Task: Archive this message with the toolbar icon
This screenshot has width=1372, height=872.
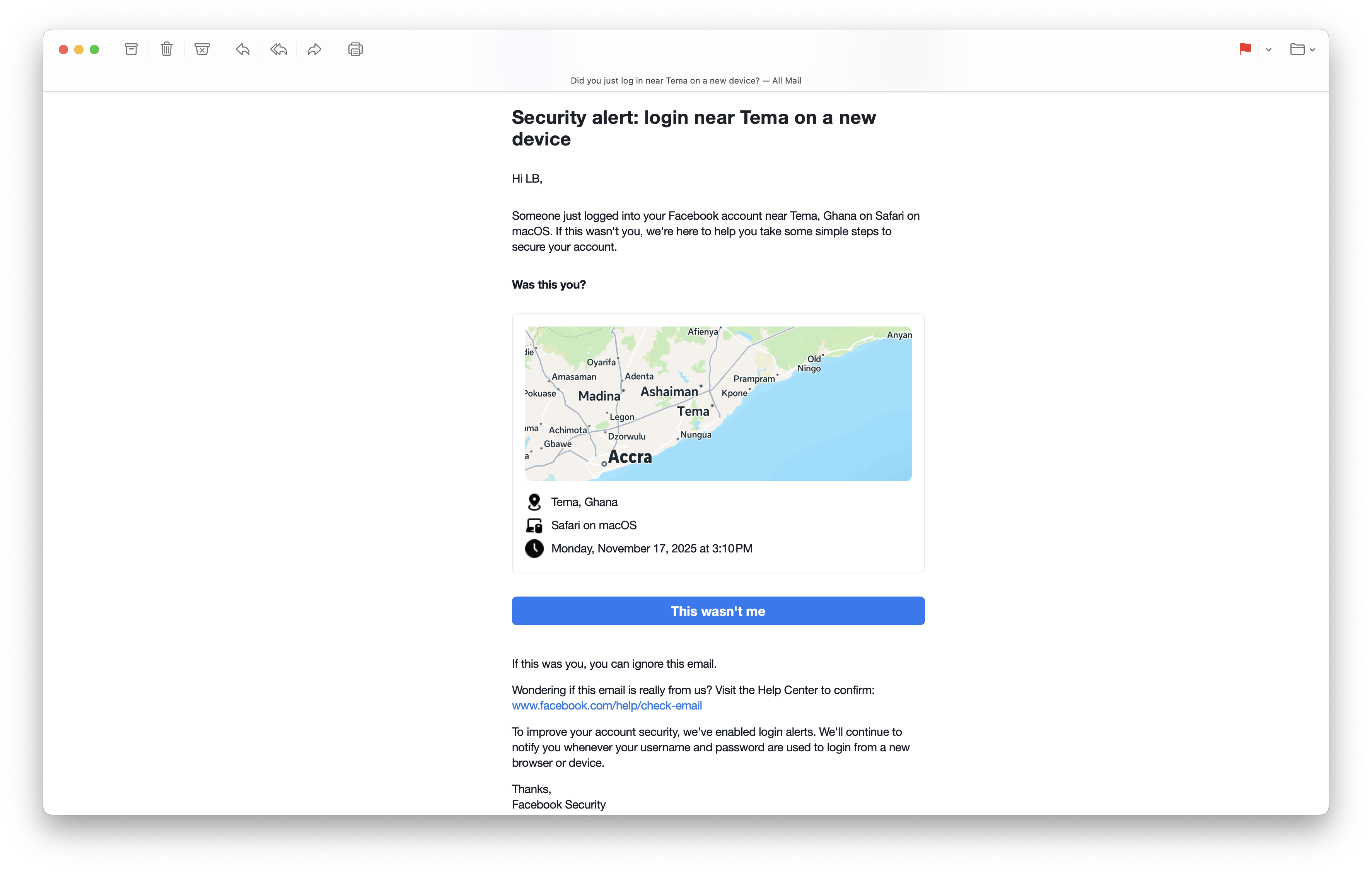Action: [x=131, y=50]
